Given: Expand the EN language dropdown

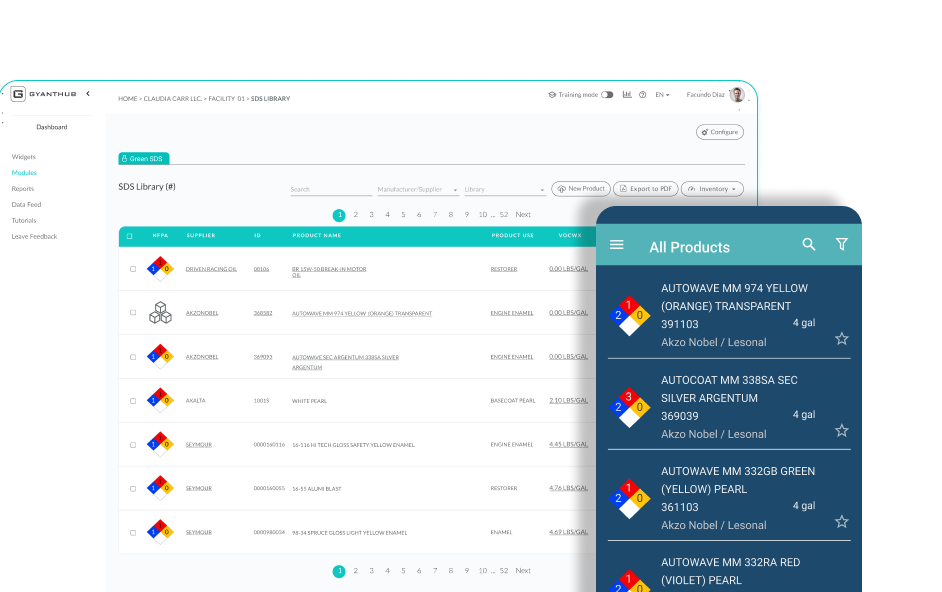Looking at the screenshot, I should pos(661,93).
